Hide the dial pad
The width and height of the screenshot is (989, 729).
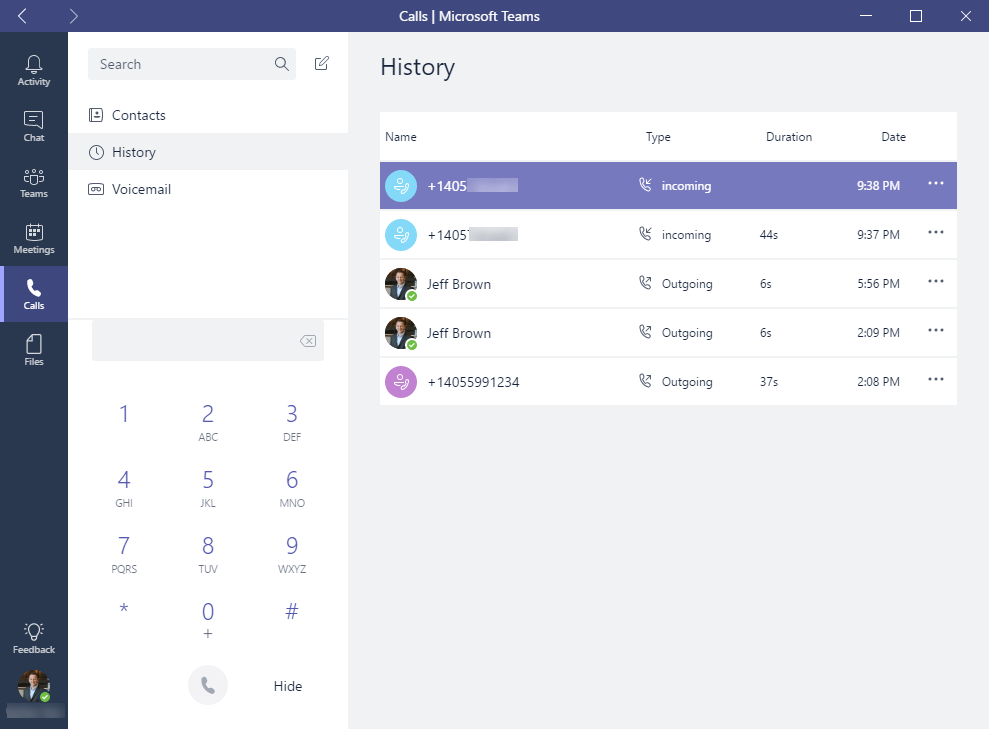288,686
